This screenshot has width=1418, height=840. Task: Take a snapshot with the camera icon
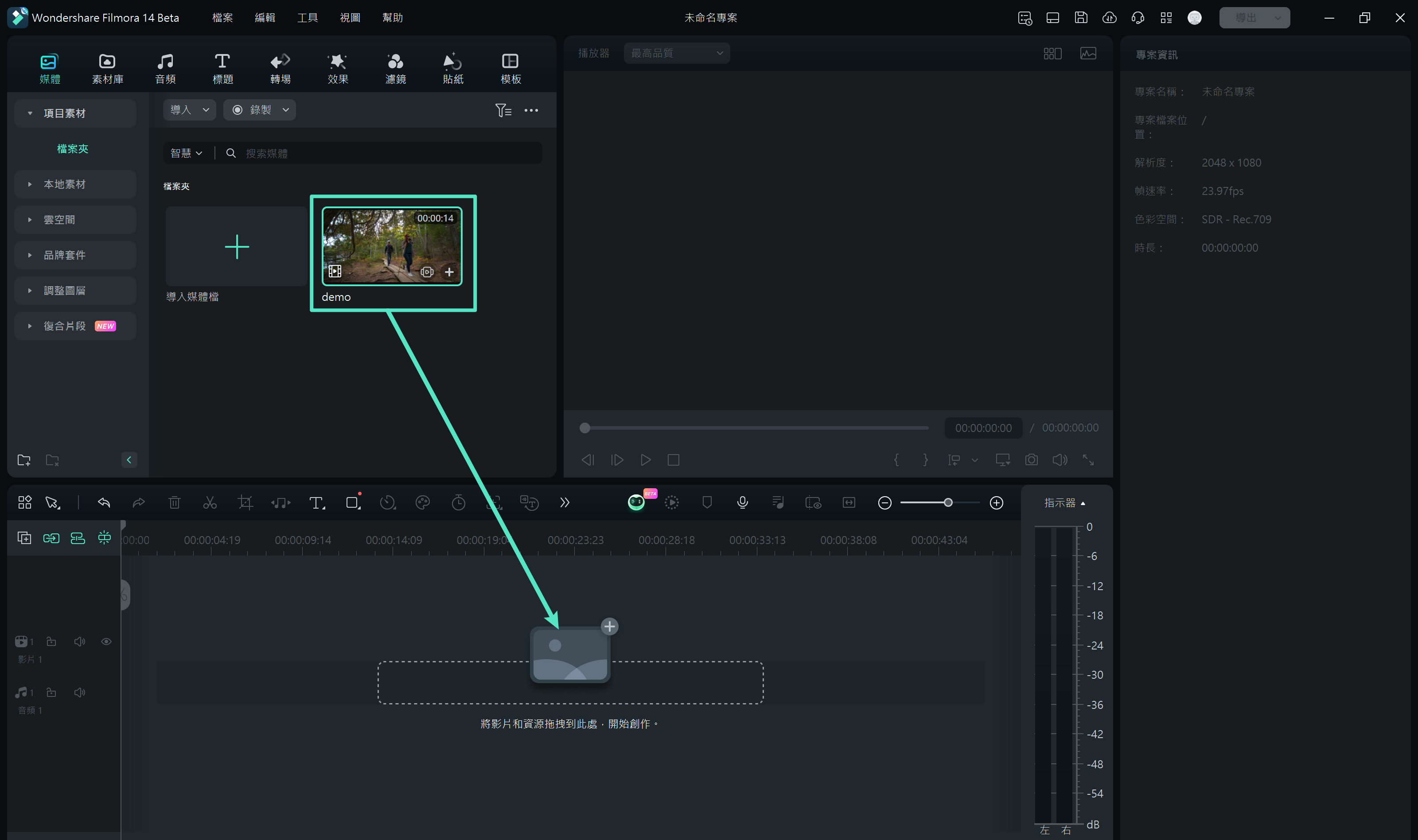[1032, 459]
